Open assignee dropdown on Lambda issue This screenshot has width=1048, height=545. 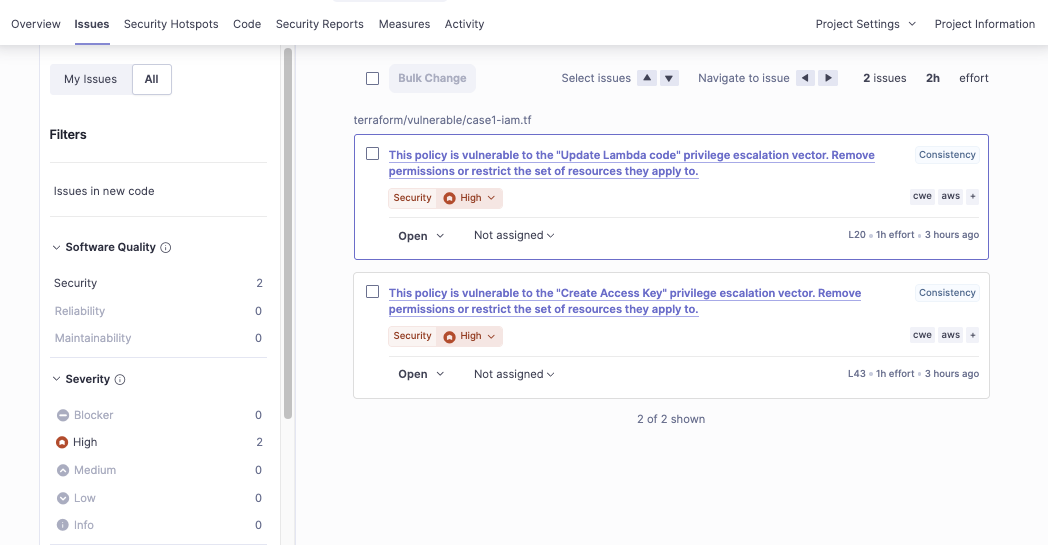click(514, 235)
